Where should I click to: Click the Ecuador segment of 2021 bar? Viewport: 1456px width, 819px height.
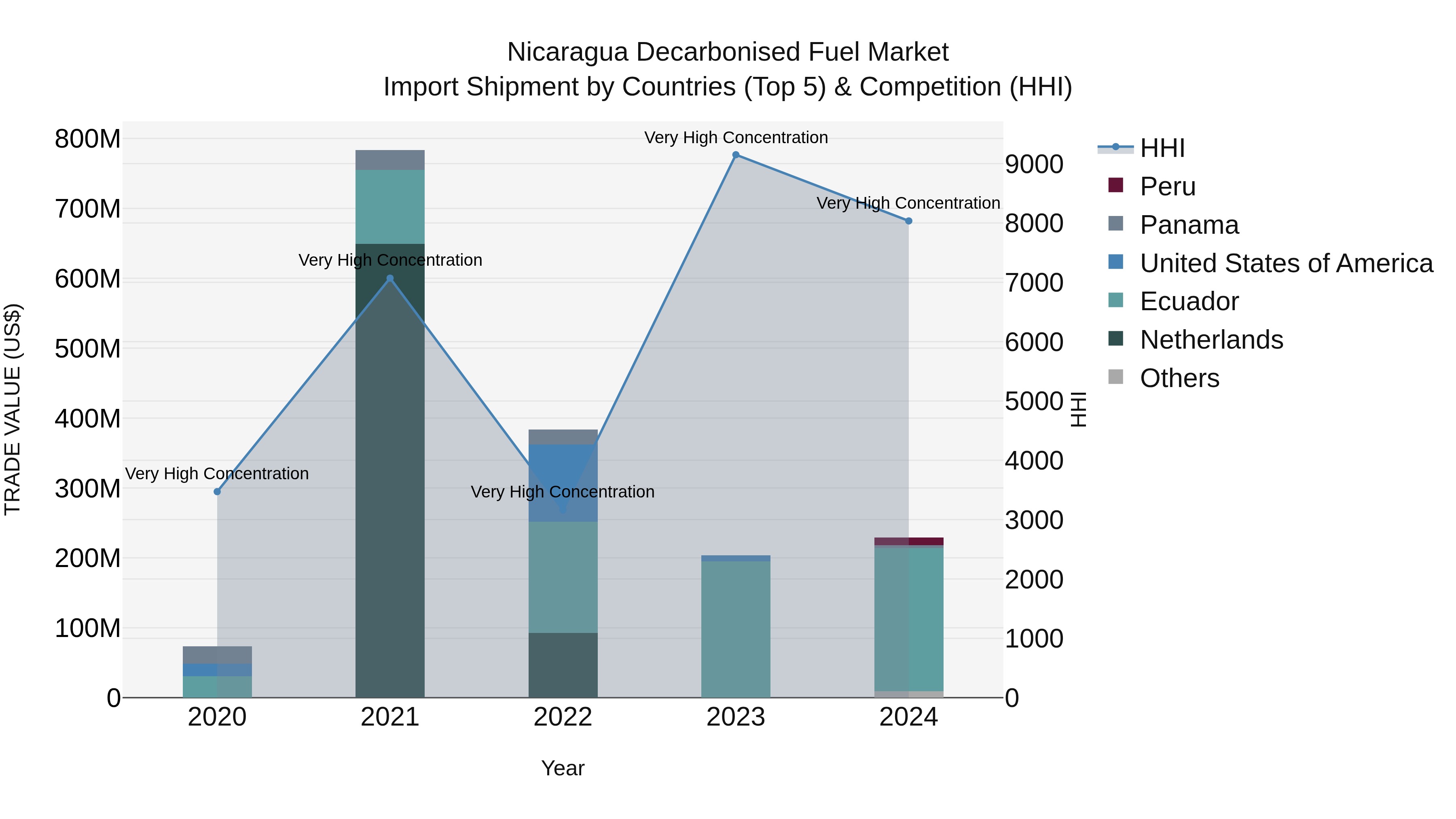pyautogui.click(x=390, y=207)
